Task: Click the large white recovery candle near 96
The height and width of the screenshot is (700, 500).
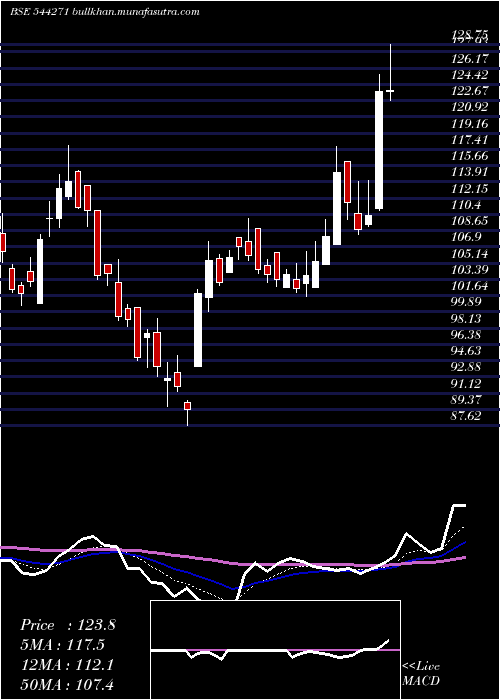Action: click(197, 330)
